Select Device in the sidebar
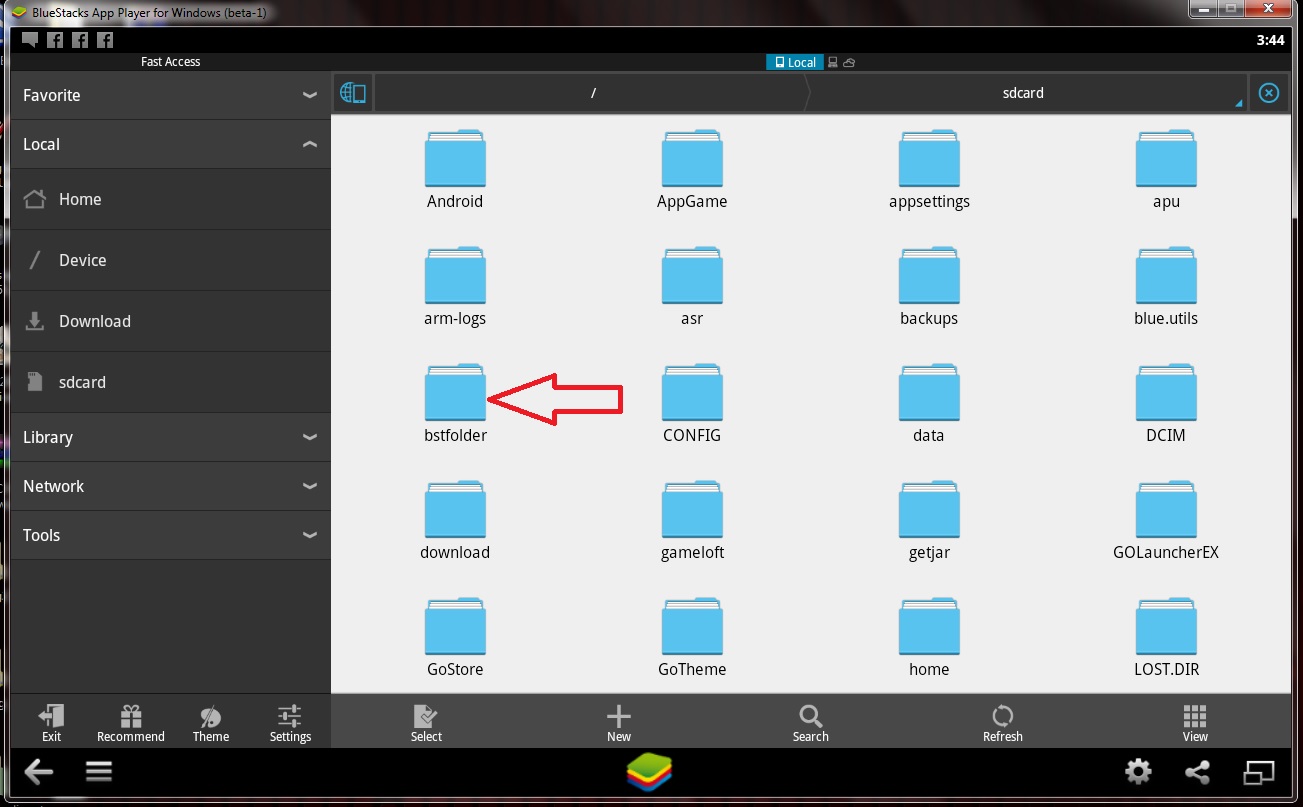The height and width of the screenshot is (807, 1303). [x=170, y=260]
